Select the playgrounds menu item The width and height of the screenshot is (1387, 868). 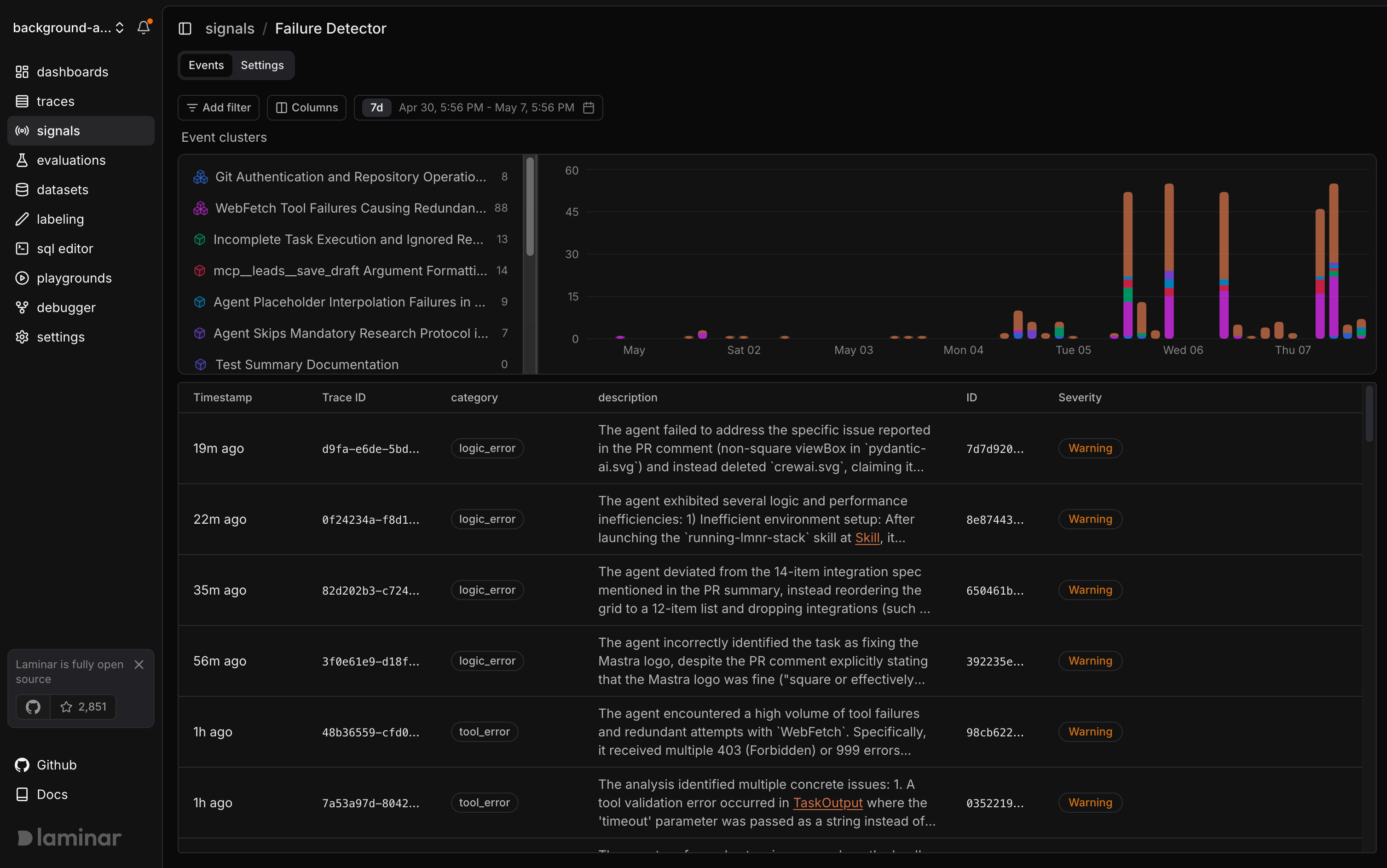(81, 278)
